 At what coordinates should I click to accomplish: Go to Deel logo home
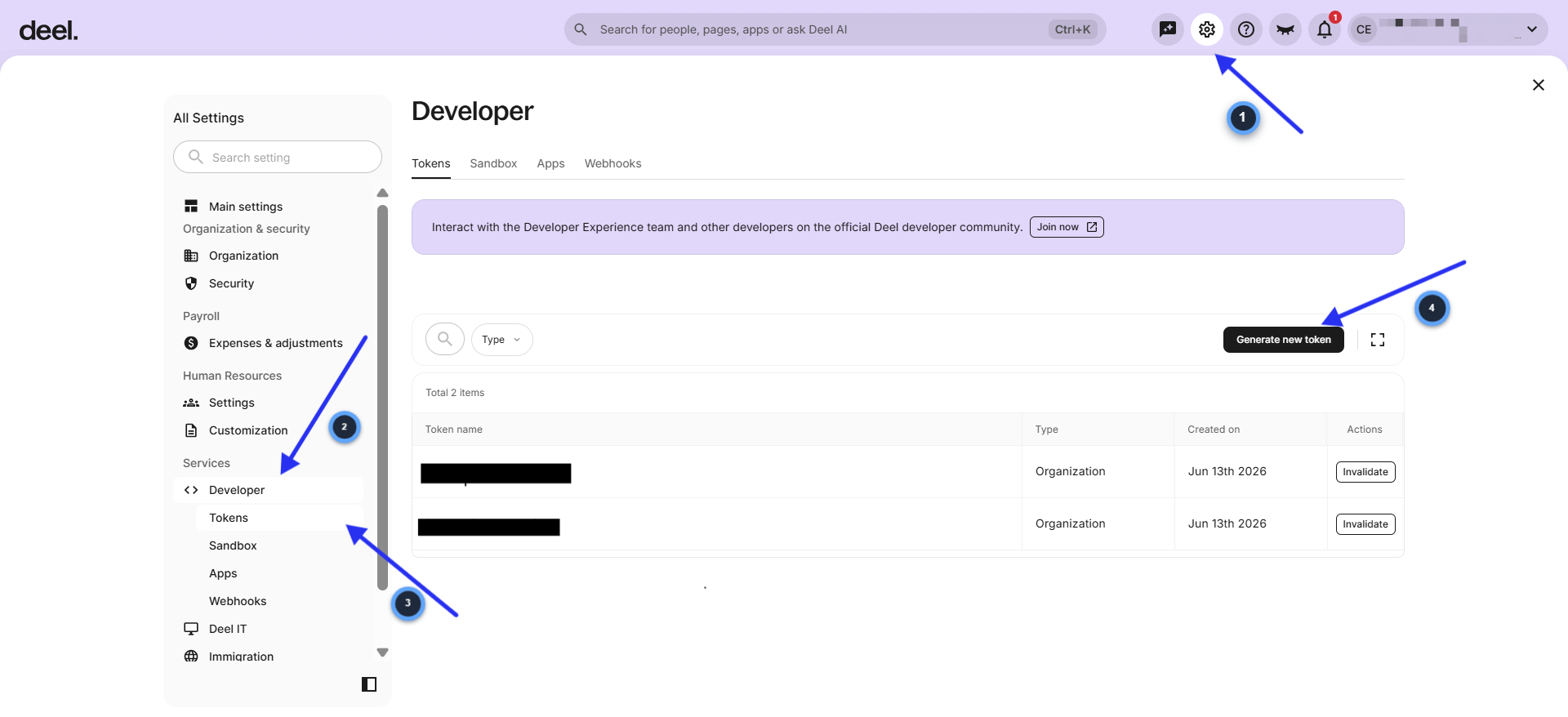(x=48, y=30)
